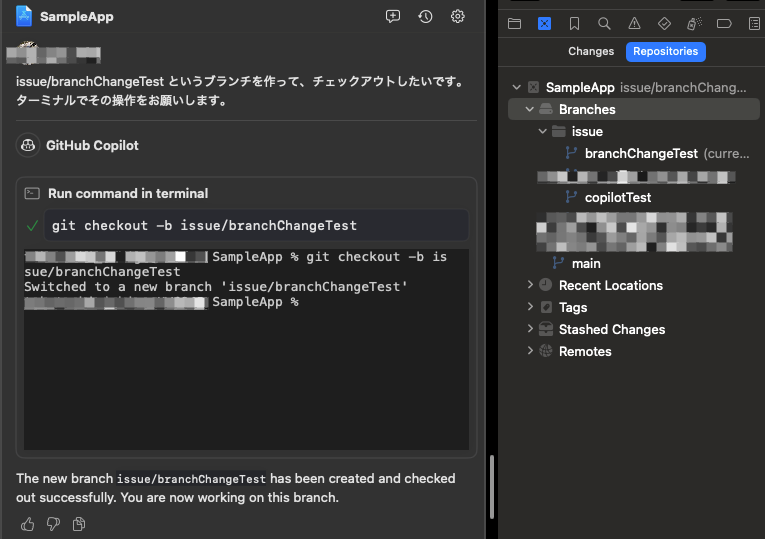The width and height of the screenshot is (765, 539).
Task: Switch to the Repositories tab
Action: pyautogui.click(x=665, y=51)
